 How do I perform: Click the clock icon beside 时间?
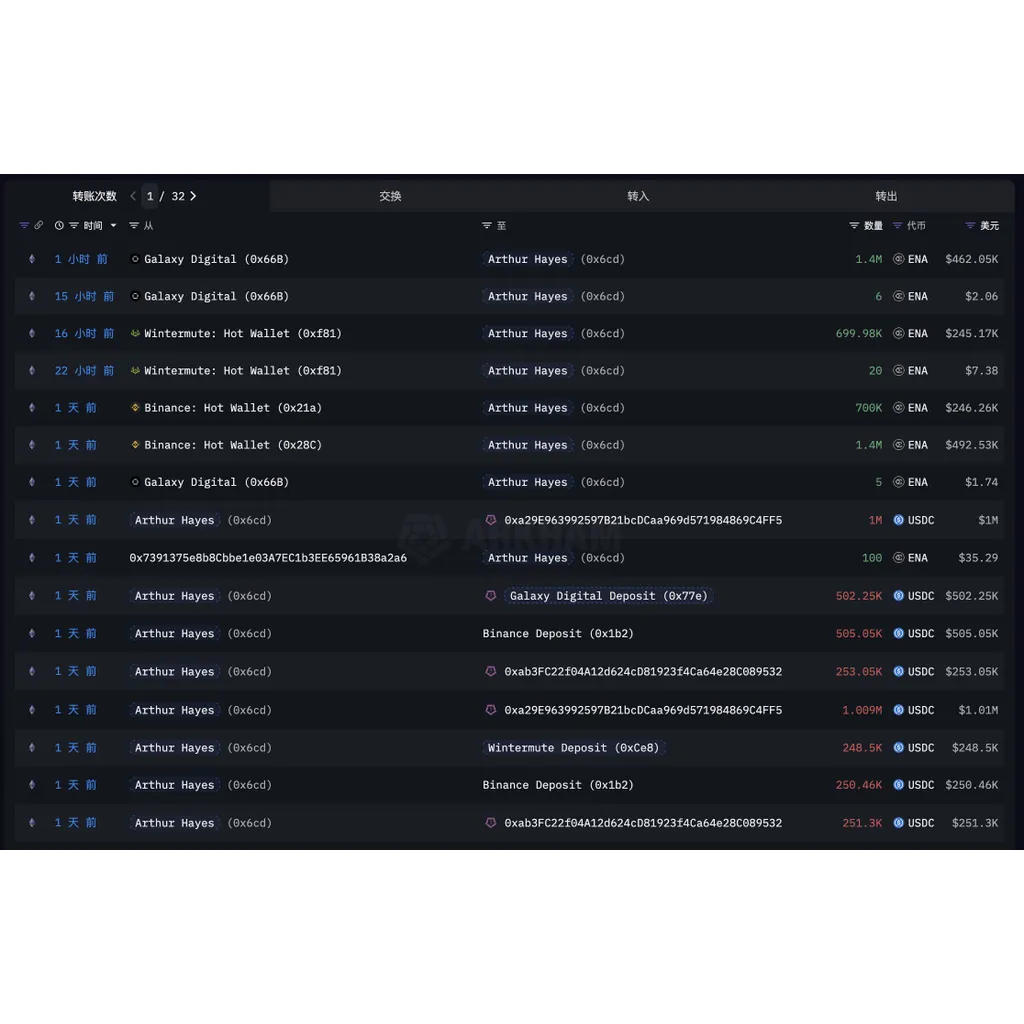59,225
